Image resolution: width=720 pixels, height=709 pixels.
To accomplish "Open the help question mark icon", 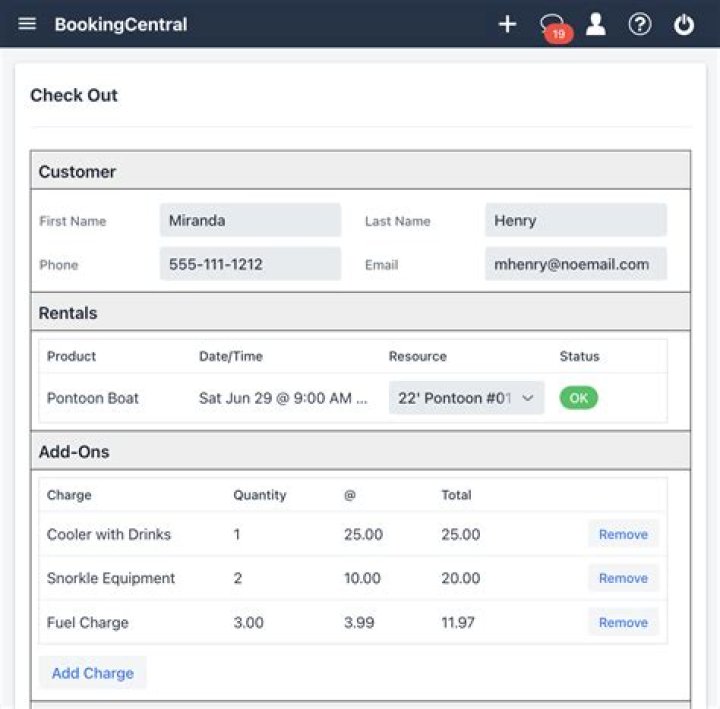I will 640,24.
